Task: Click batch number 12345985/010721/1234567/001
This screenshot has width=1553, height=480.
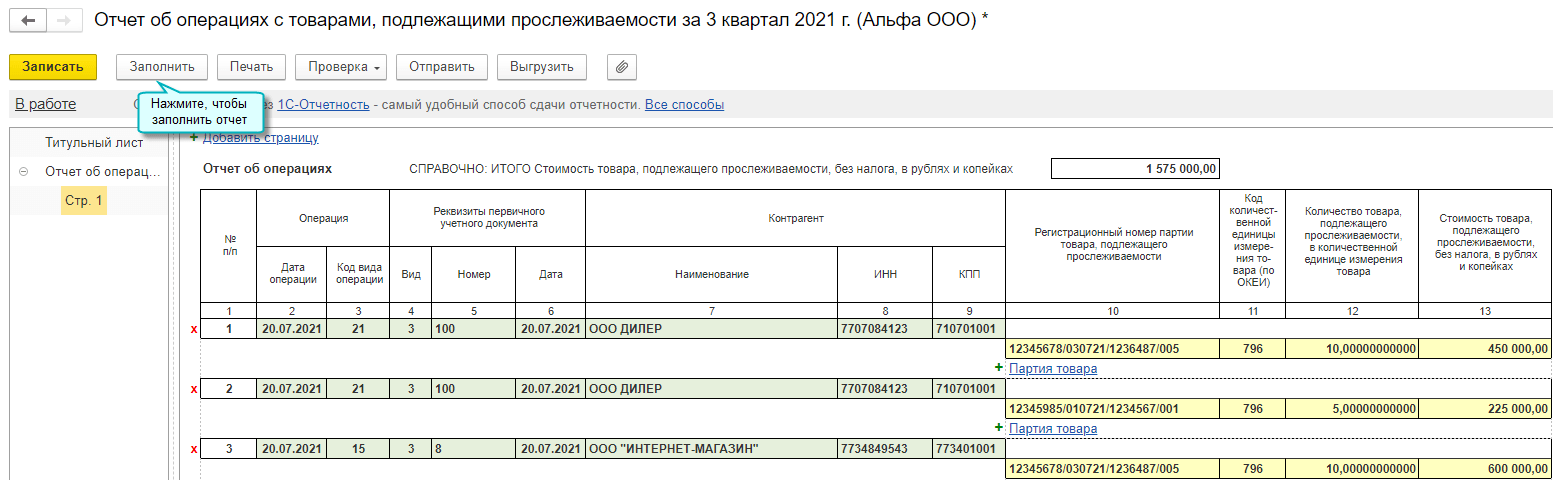Action: [x=1112, y=409]
